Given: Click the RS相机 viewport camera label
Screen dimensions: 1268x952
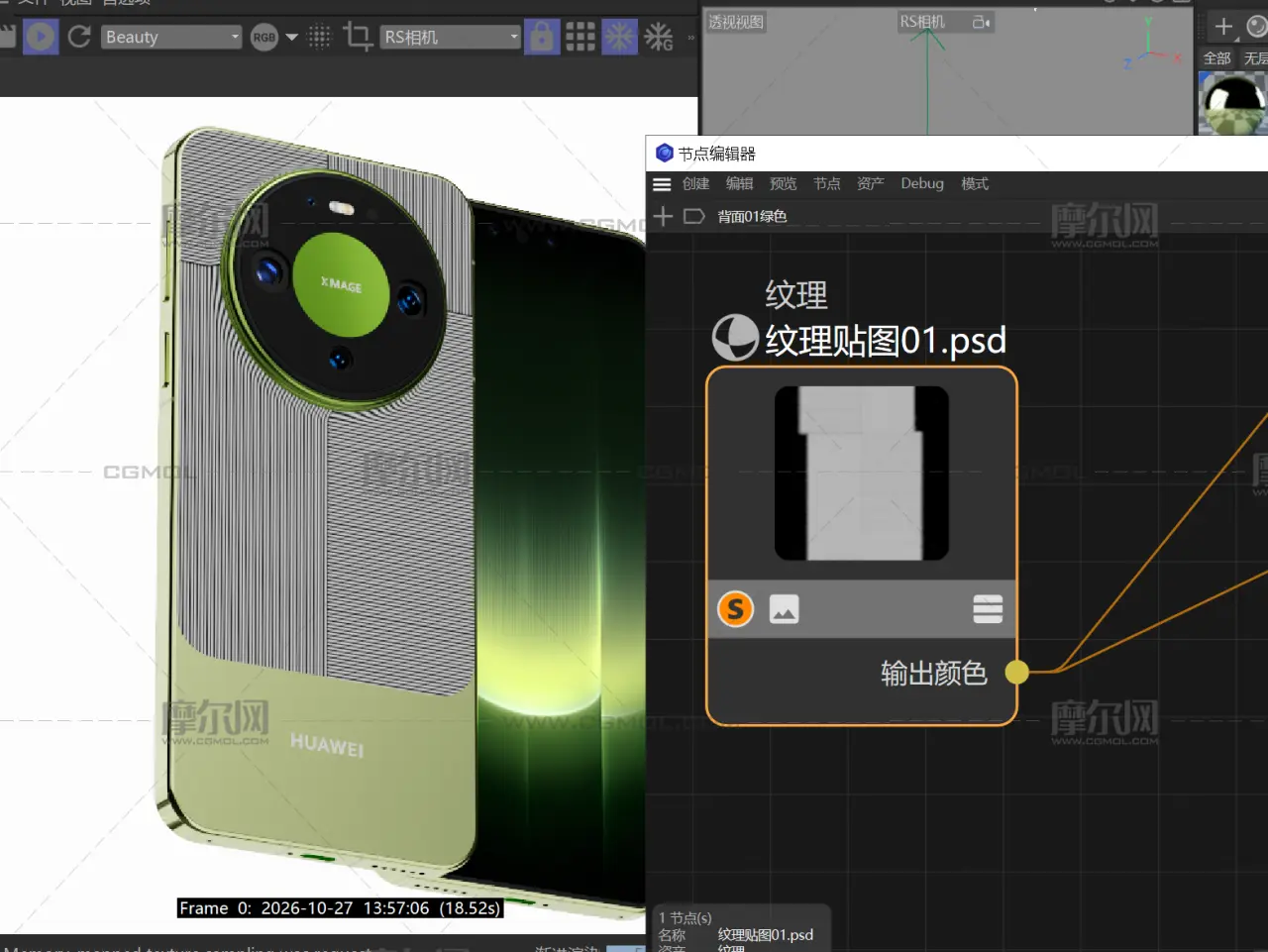Looking at the screenshot, I should click(x=921, y=22).
